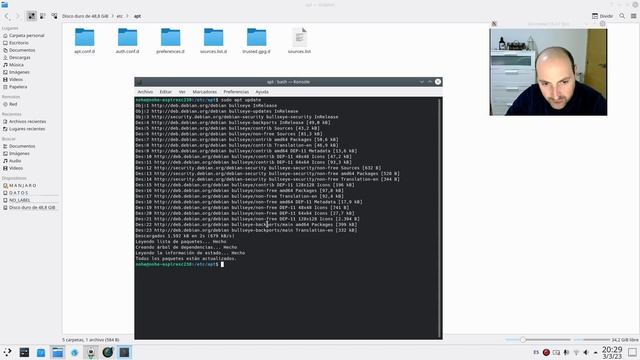The height and width of the screenshot is (360, 640).
Task: Click the red recording tray icon
Action: [x=546, y=352]
